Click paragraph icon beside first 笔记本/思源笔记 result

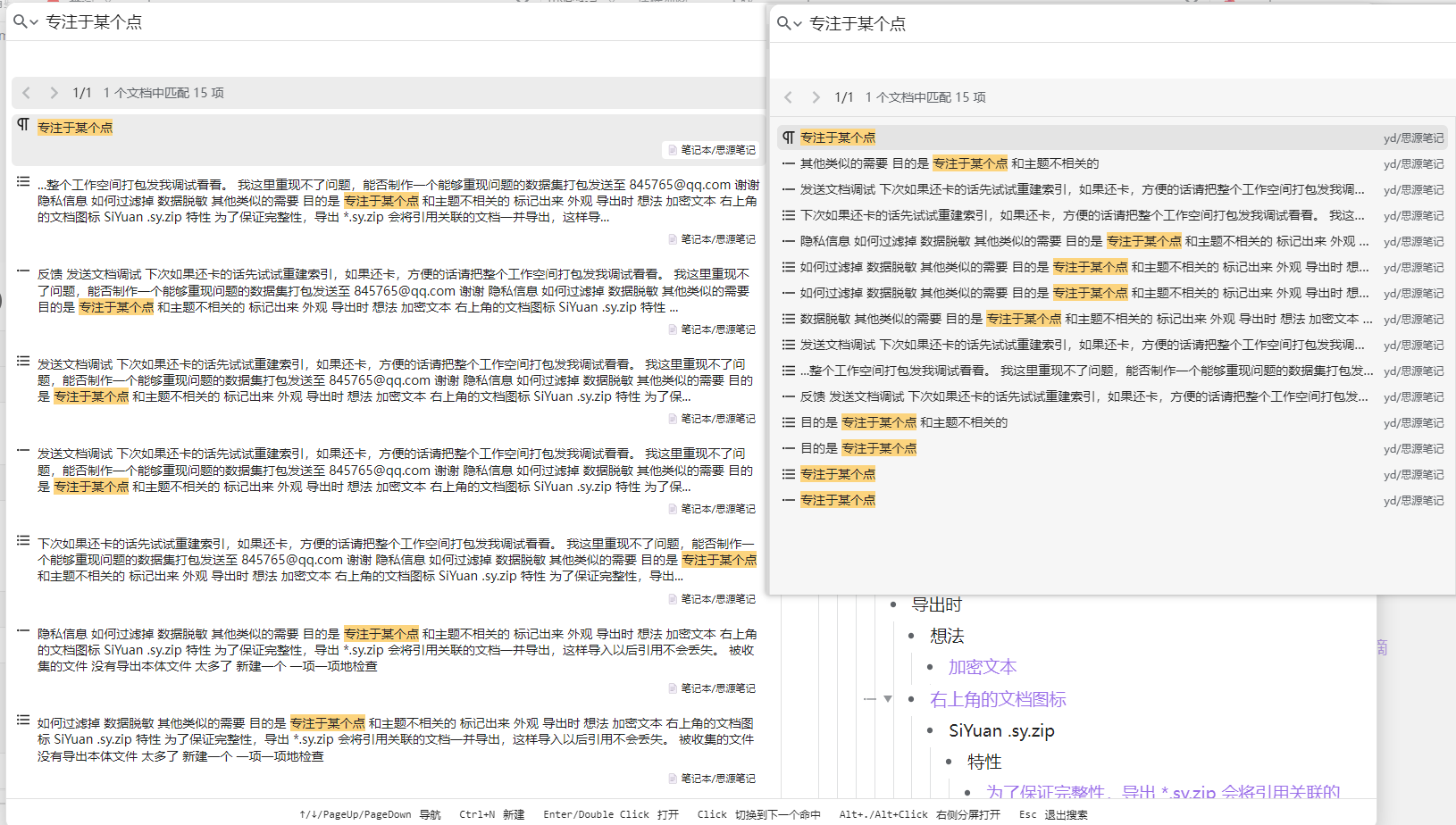(23, 125)
